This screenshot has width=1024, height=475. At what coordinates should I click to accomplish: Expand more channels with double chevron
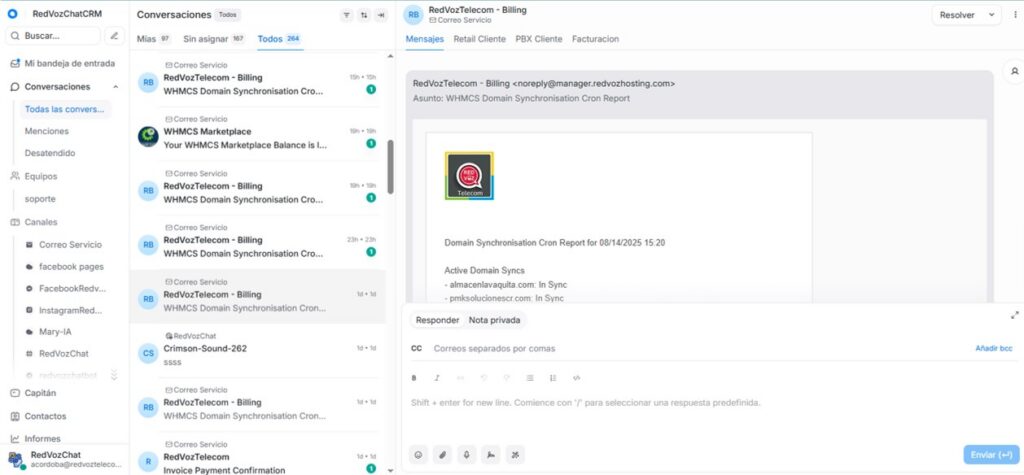114,375
